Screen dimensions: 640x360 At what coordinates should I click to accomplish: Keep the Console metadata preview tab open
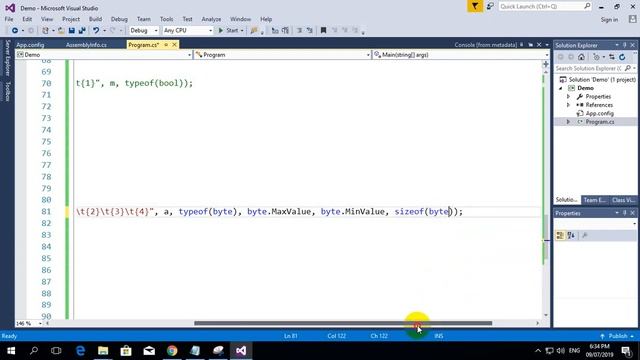531,45
